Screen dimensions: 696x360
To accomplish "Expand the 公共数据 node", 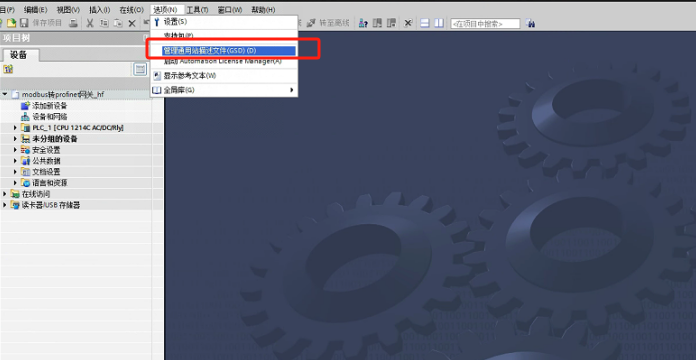I will (15, 161).
